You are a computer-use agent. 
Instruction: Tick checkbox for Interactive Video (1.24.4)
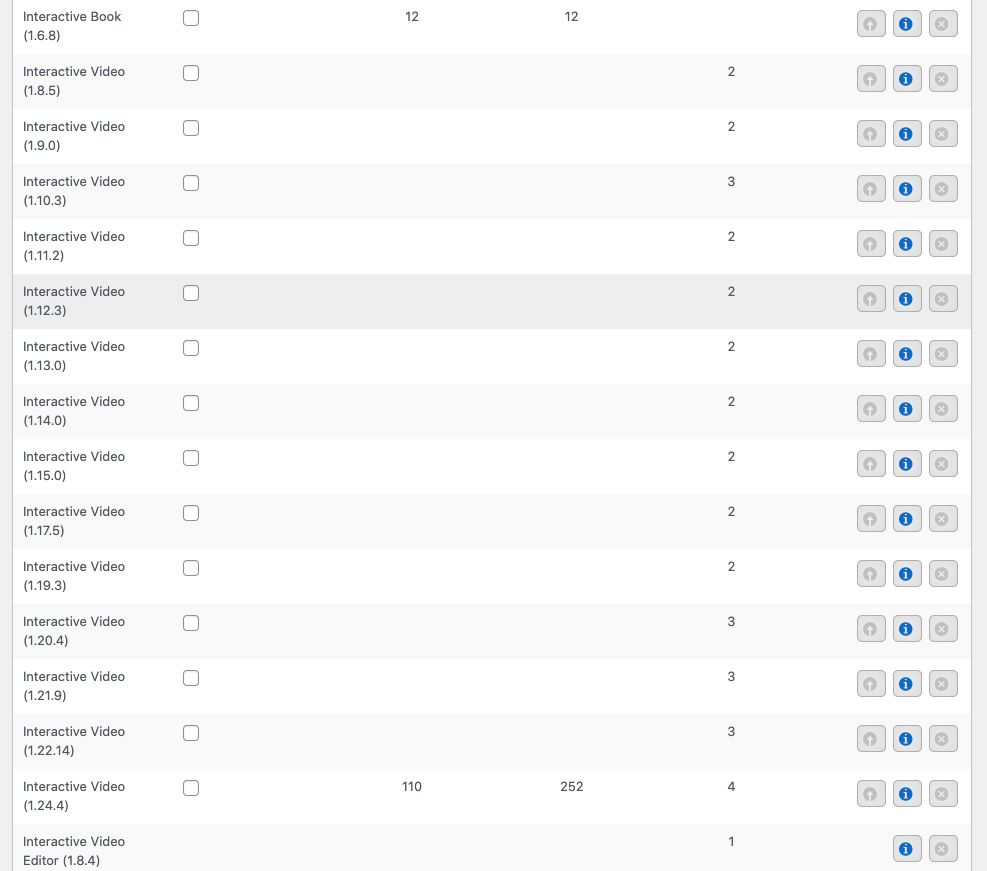[x=191, y=788]
